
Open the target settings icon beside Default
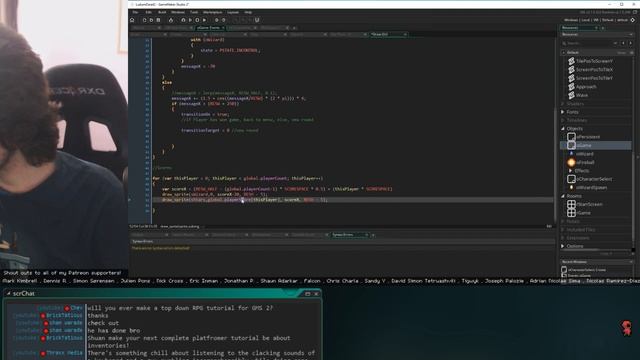coord(633,20)
